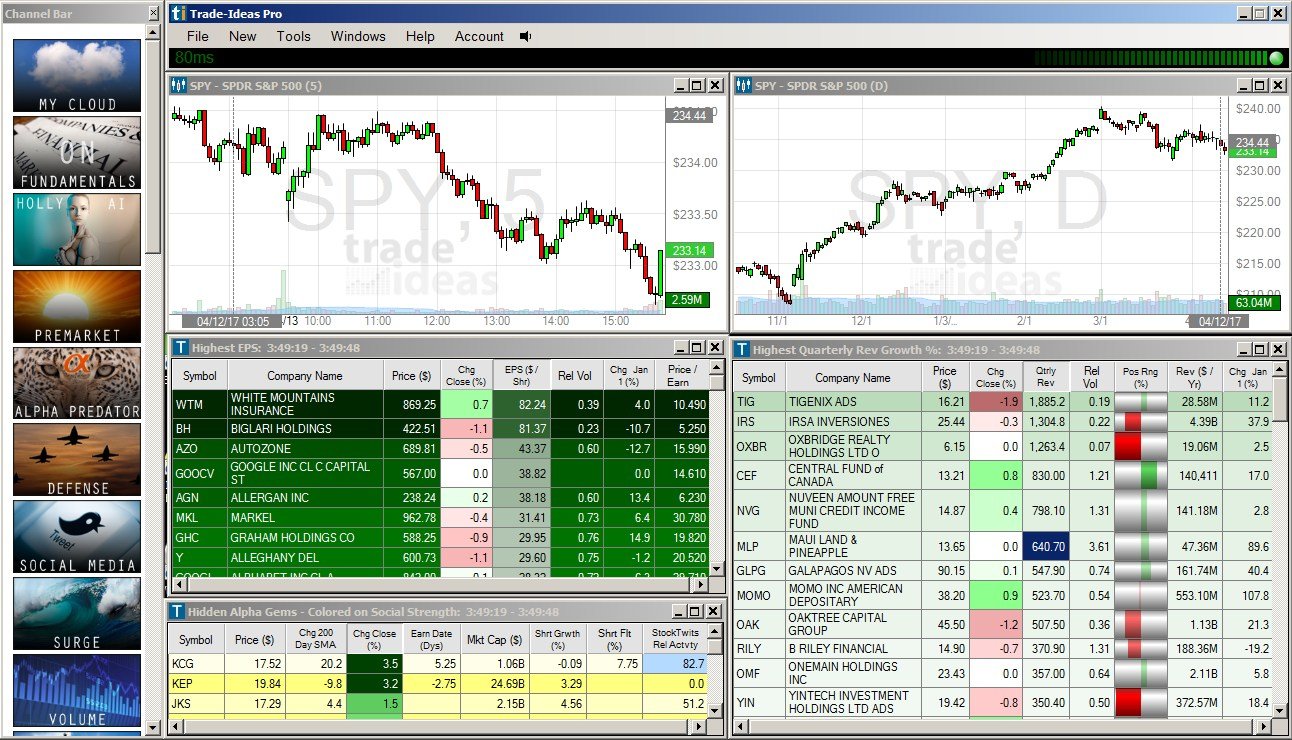Viewport: 1292px width, 740px height.
Task: Click the Highest Quarterly Rev Growth T icon
Action: [x=742, y=350]
